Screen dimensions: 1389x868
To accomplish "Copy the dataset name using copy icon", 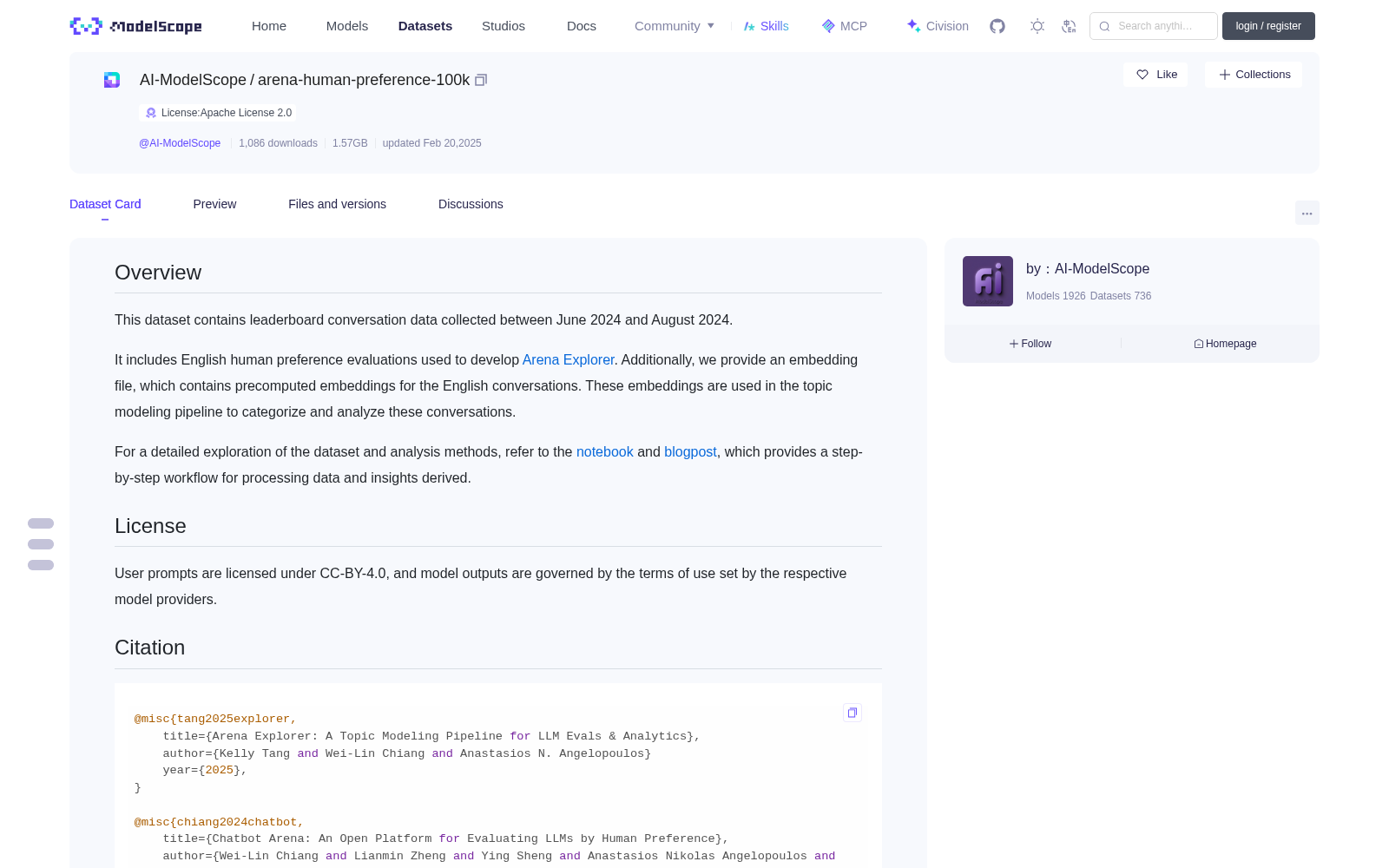I will click(481, 80).
